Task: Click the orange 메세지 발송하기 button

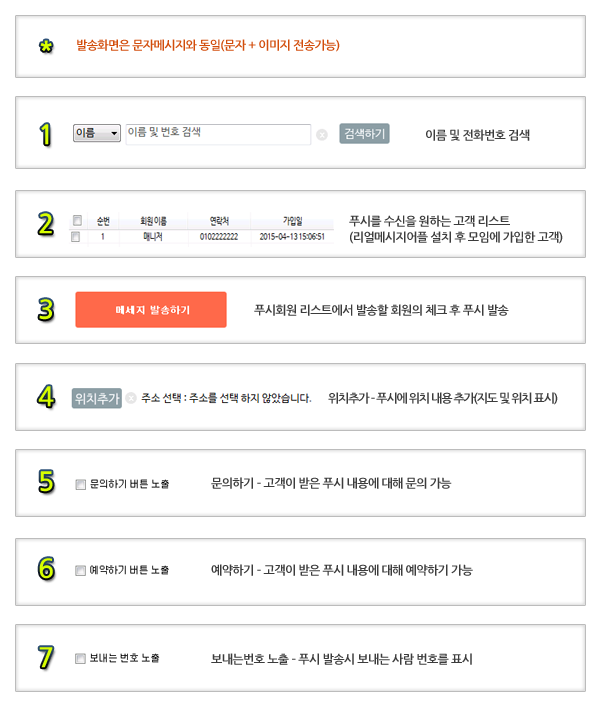Action: click(151, 309)
